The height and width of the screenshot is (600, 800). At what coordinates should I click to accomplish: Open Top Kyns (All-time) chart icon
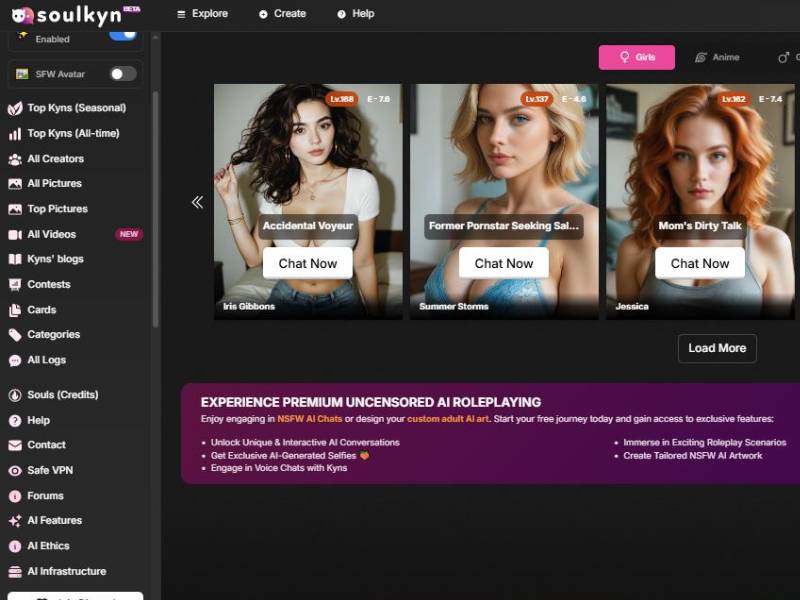(x=15, y=134)
